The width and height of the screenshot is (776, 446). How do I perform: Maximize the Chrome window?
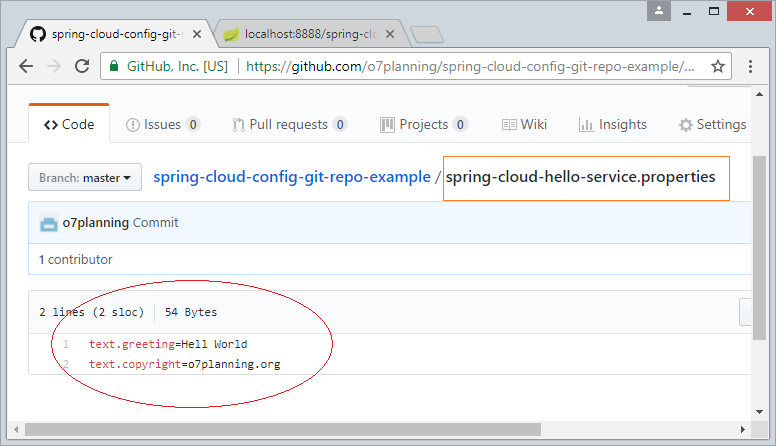coord(714,11)
